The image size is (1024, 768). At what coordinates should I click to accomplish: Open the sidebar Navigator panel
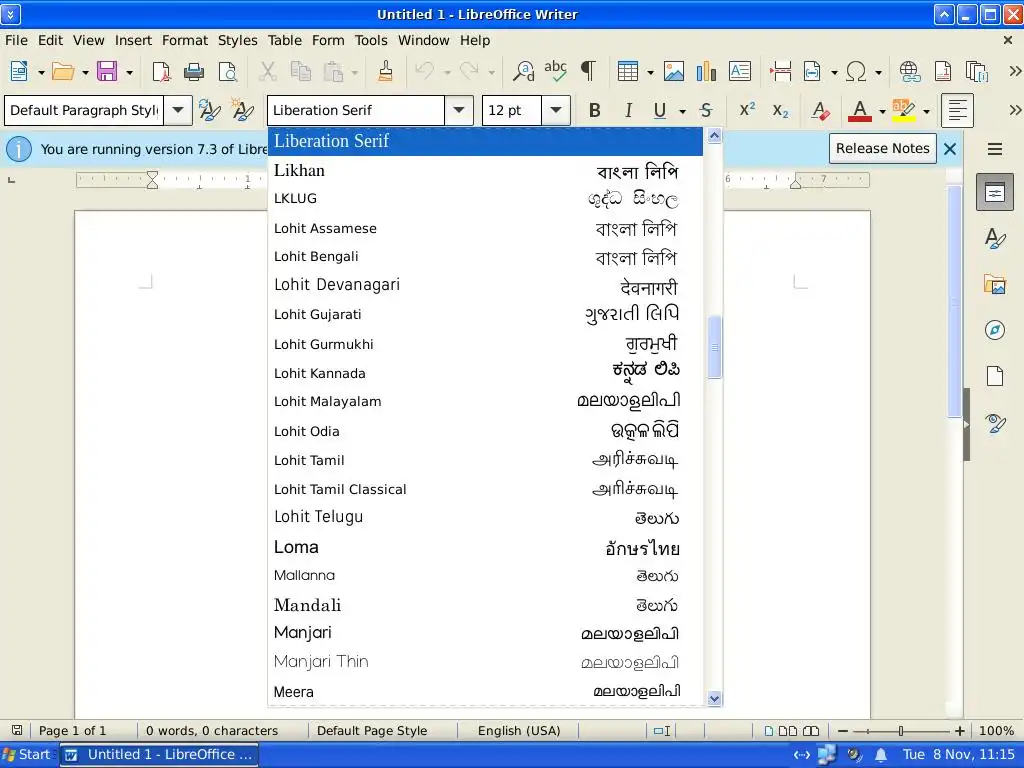[995, 330]
